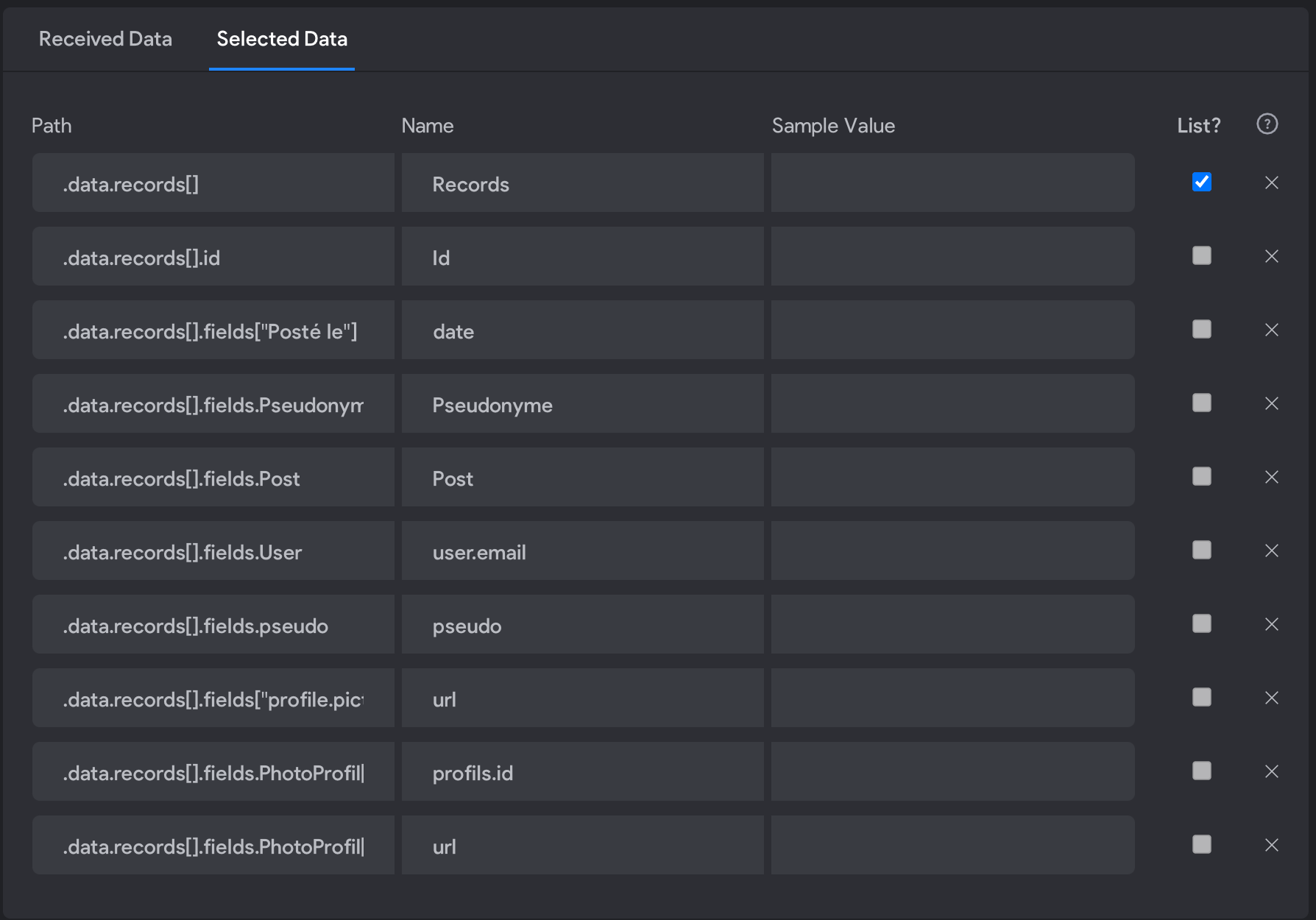
Task: Enable List checkbox for pseudo row
Action: tap(1201, 623)
